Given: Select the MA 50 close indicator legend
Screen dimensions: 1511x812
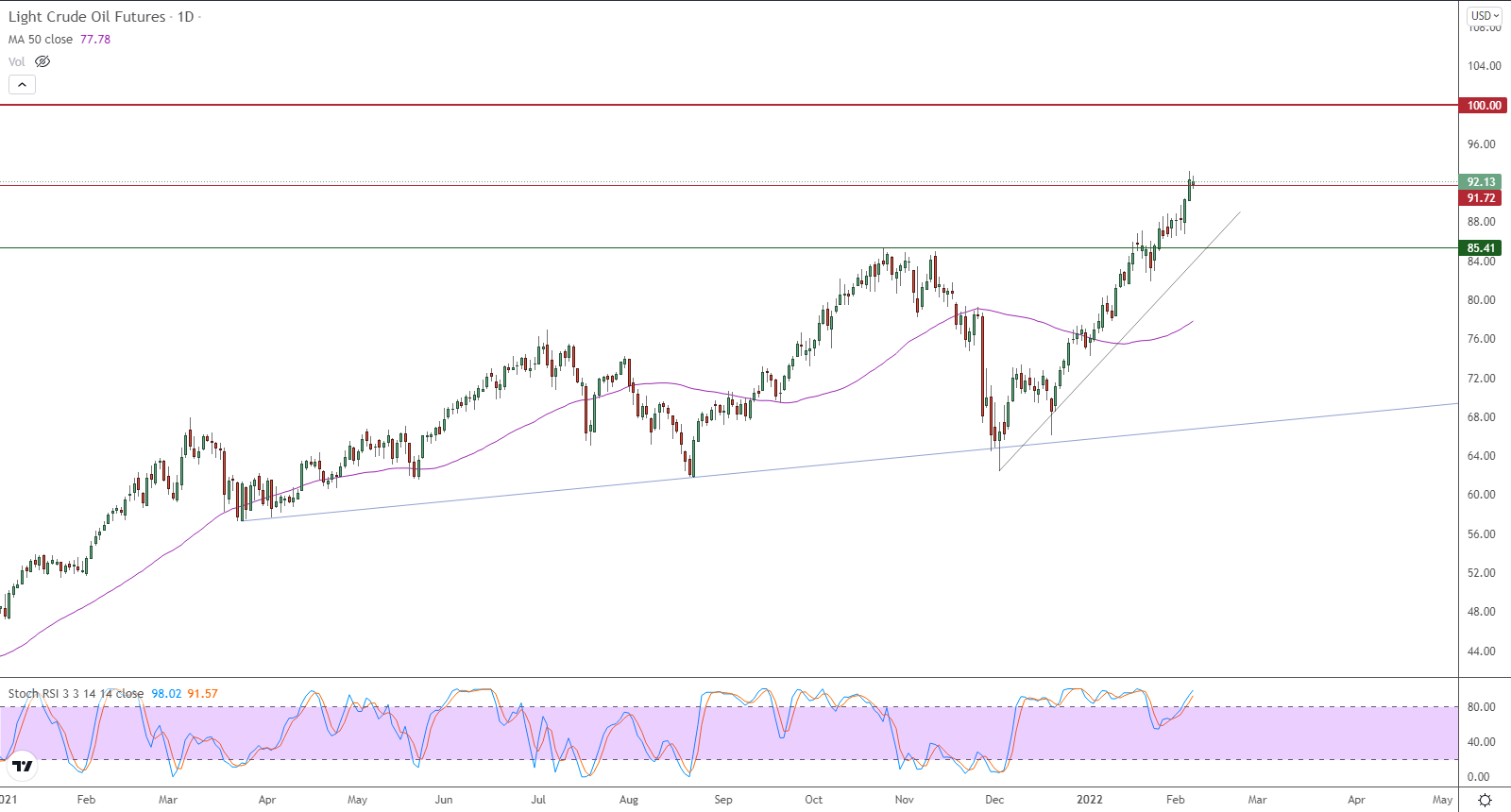Looking at the screenshot, I should (41, 40).
